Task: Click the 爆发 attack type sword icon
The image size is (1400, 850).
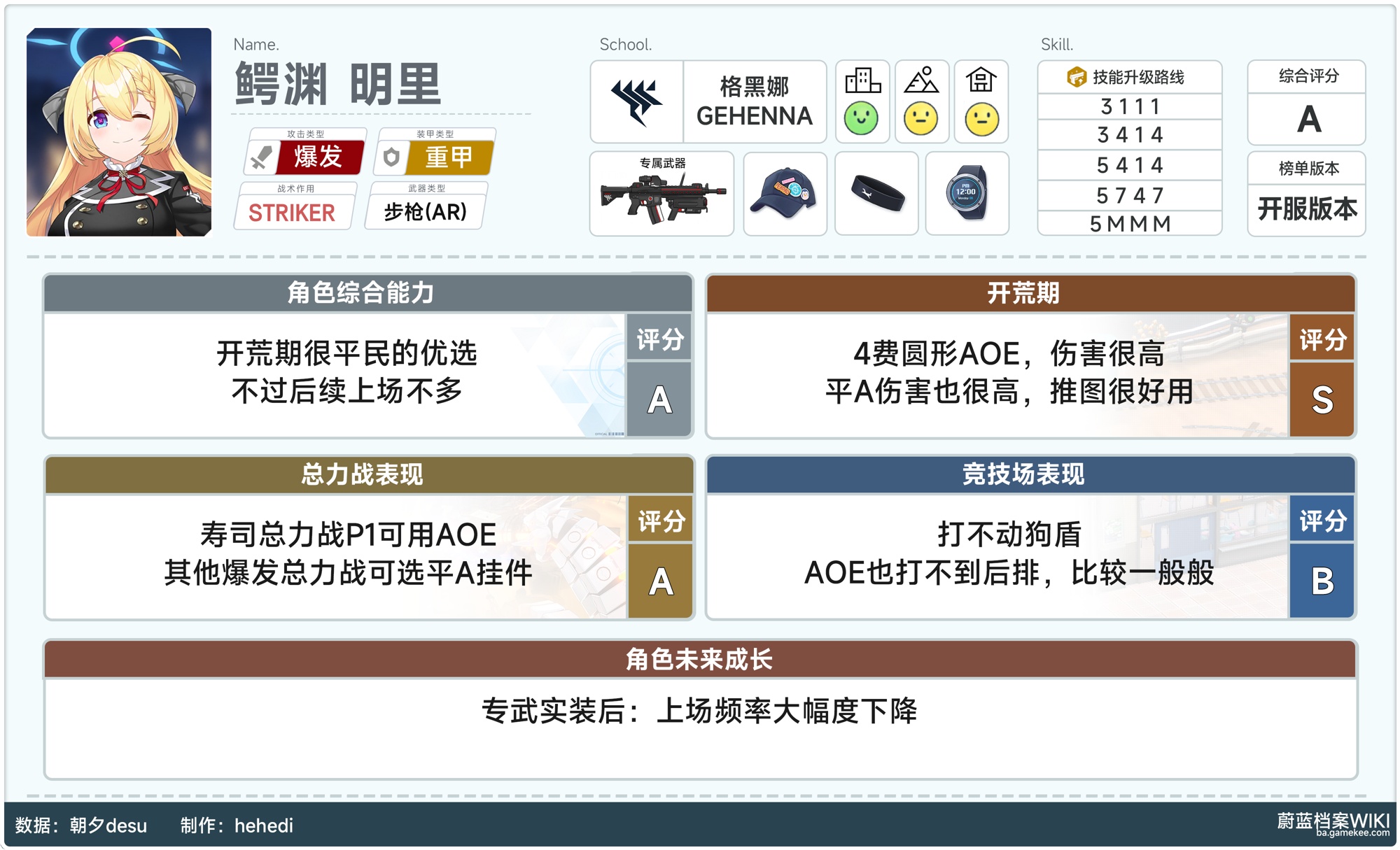Action: point(261,157)
